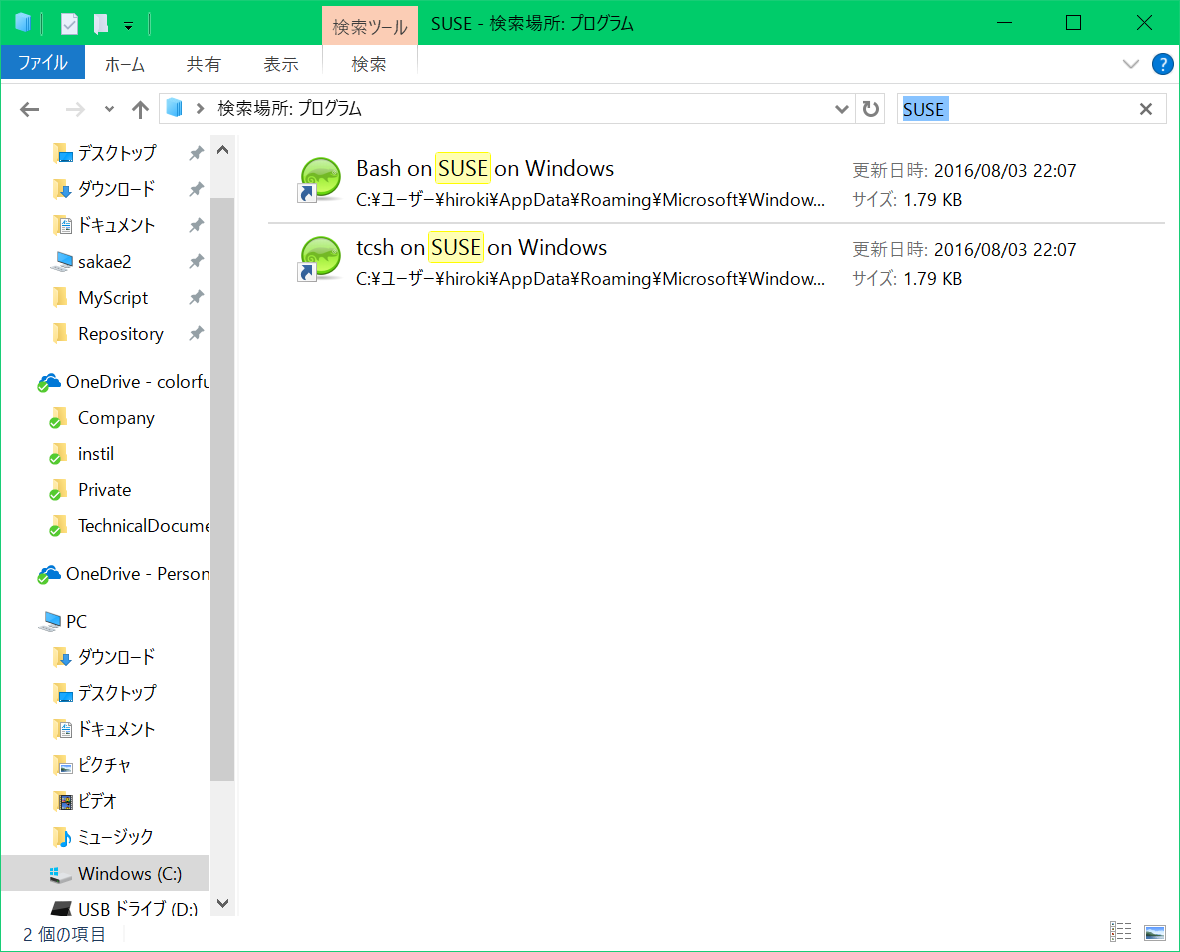Viewport: 1180px width, 952px height.
Task: Open the 検索 ribbon tab
Action: pos(369,64)
